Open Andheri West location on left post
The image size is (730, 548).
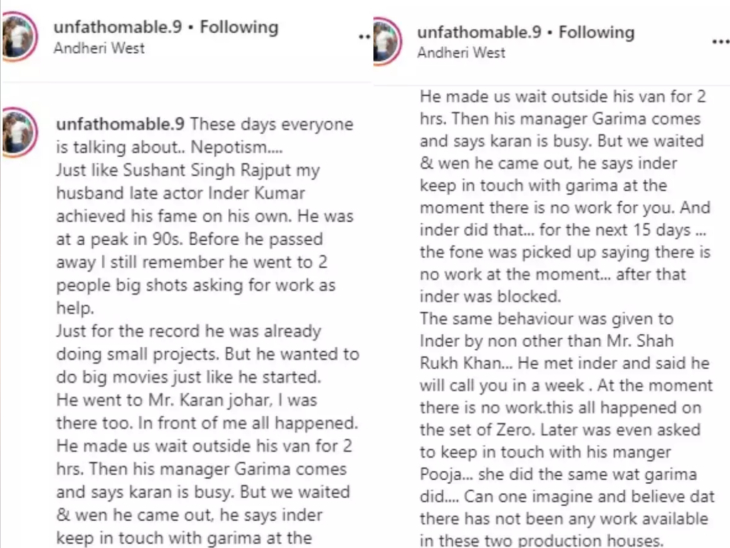pos(99,48)
